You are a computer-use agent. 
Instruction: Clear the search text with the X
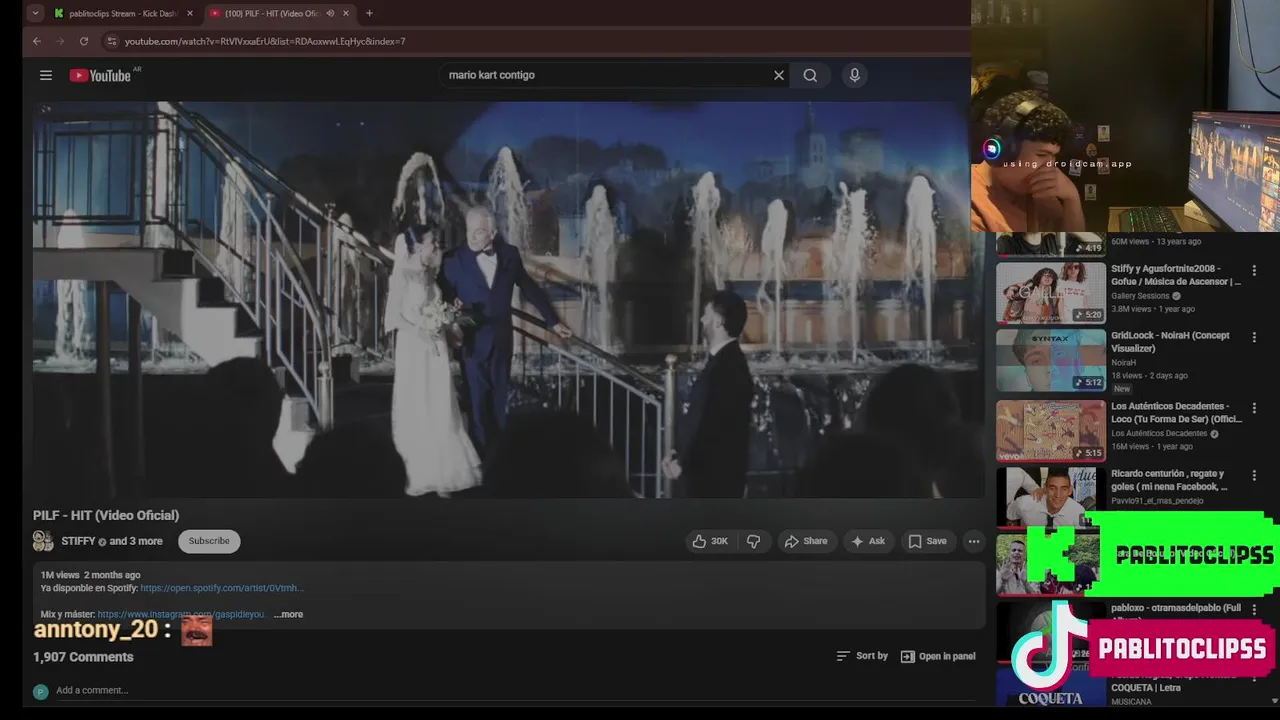779,75
